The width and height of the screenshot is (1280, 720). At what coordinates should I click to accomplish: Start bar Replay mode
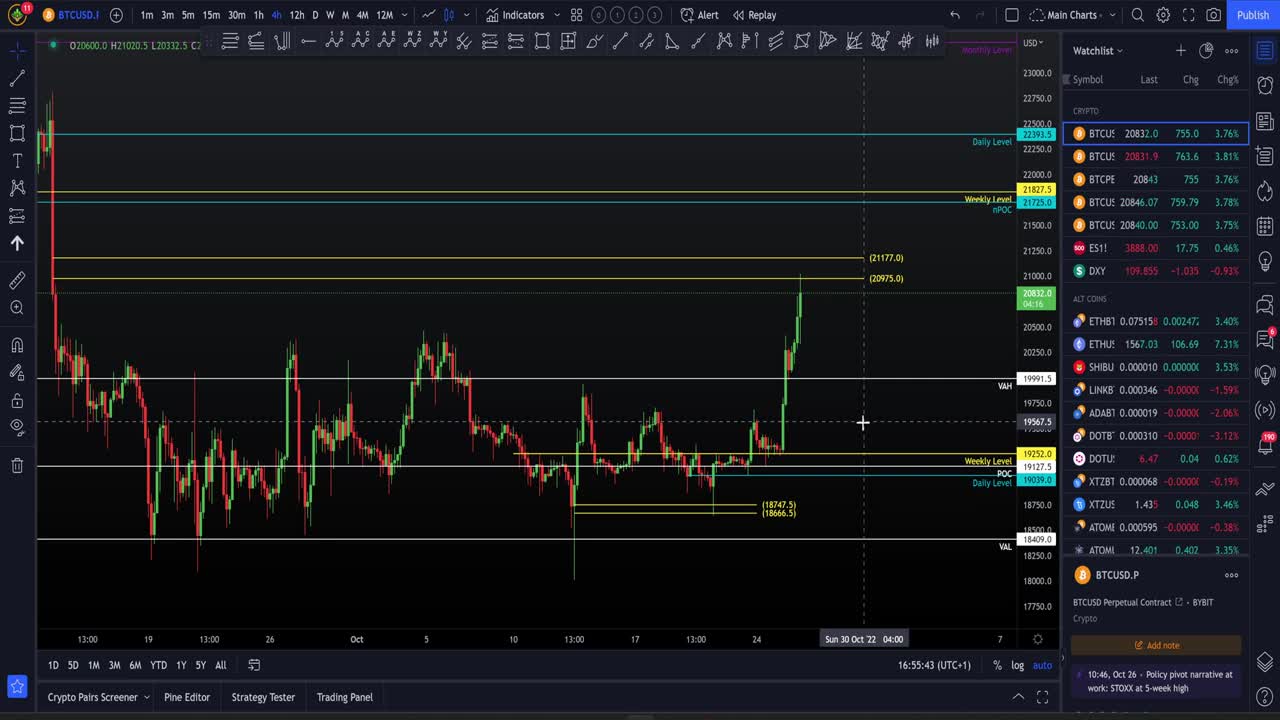[754, 15]
